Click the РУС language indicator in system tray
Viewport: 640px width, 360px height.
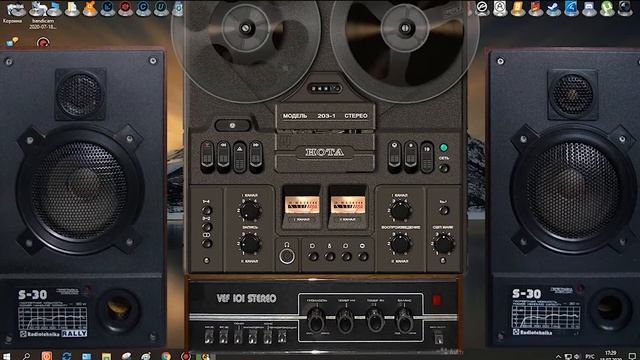coord(590,356)
